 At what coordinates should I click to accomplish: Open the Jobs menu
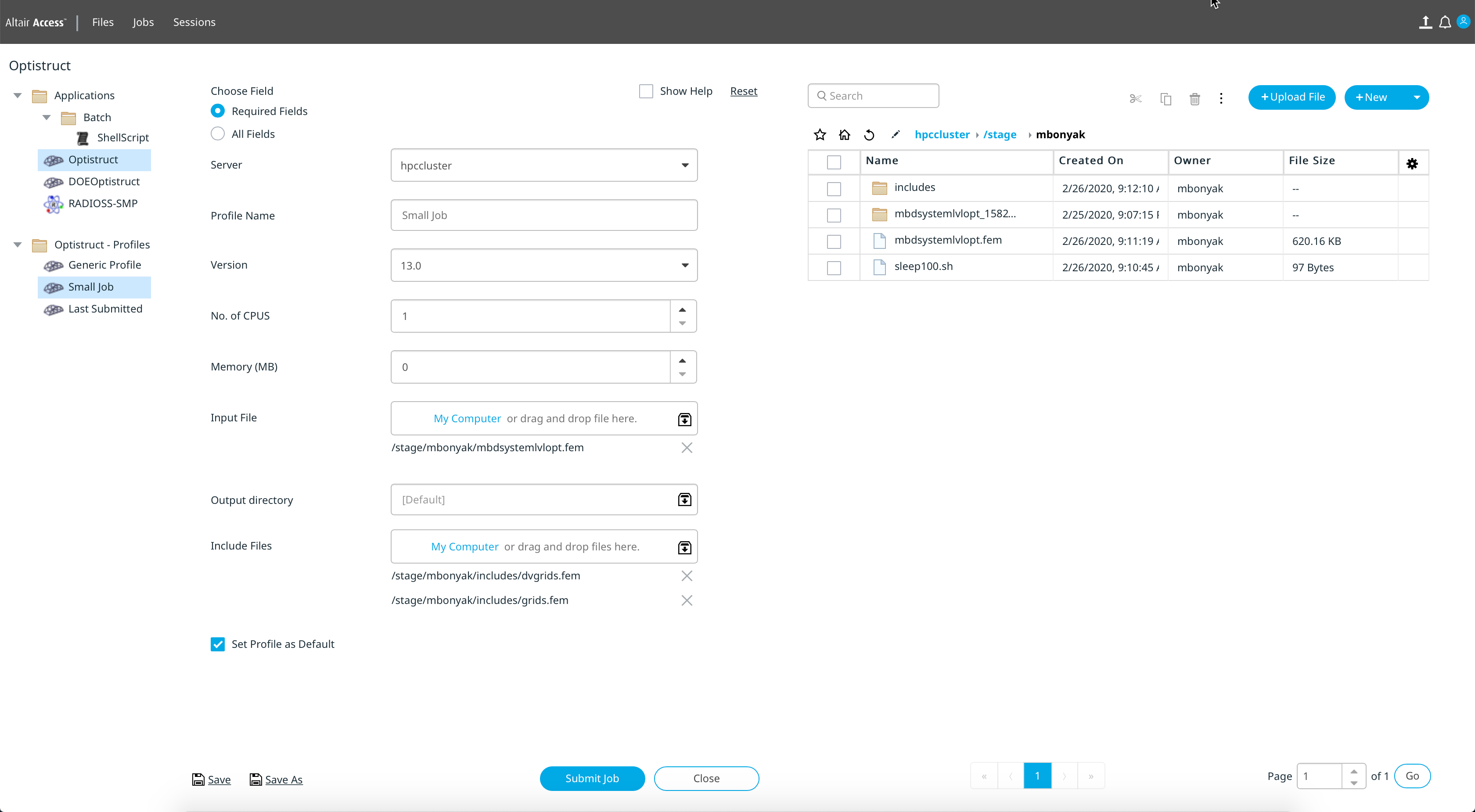click(x=143, y=22)
